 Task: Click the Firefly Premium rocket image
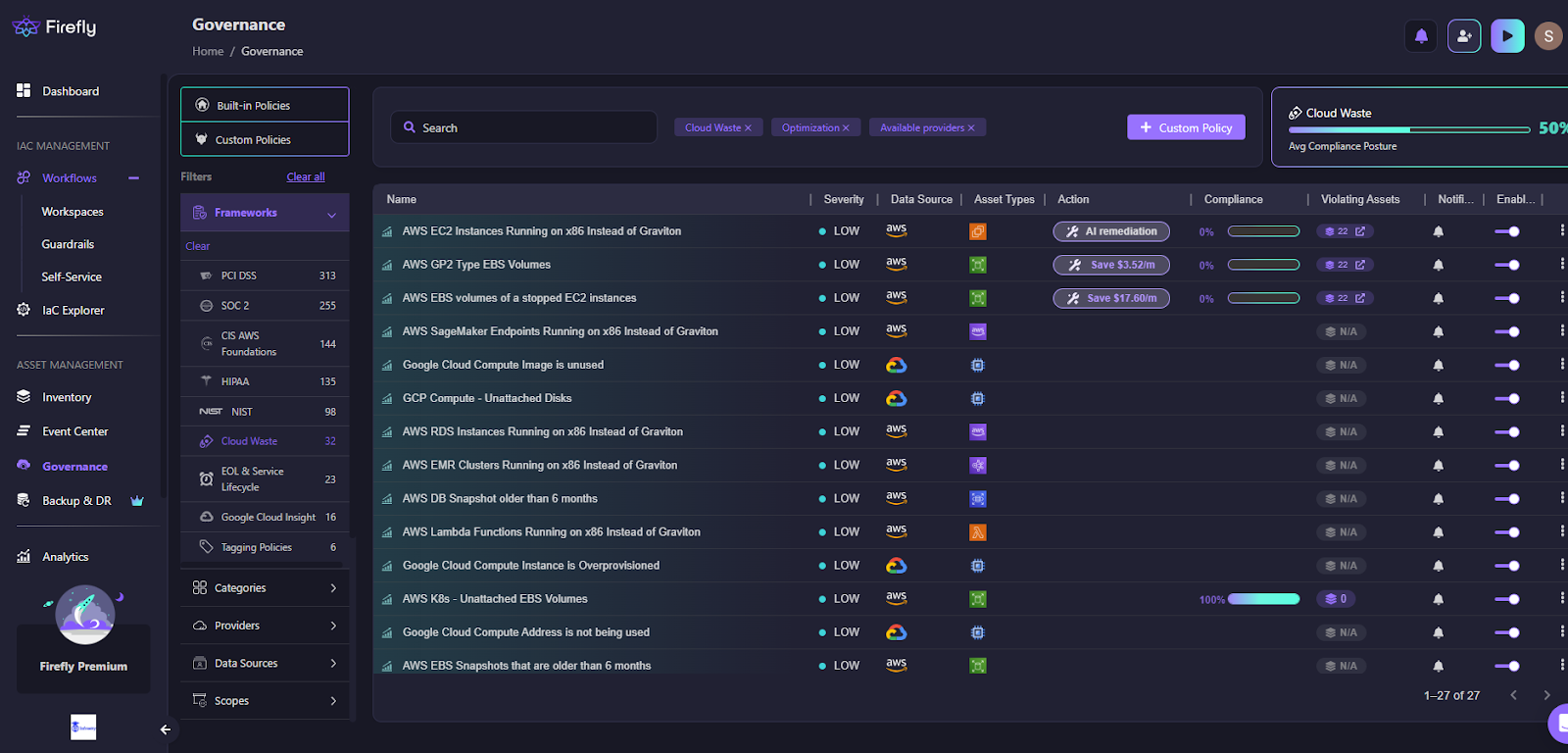coord(85,615)
